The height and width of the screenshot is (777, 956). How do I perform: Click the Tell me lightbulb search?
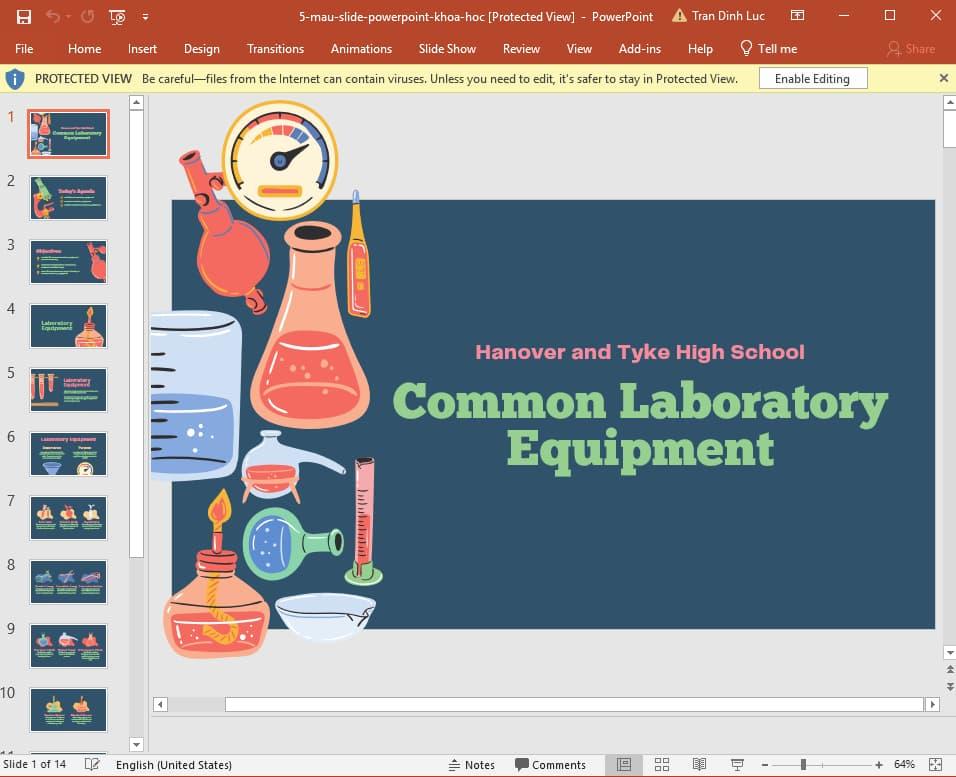click(x=768, y=48)
